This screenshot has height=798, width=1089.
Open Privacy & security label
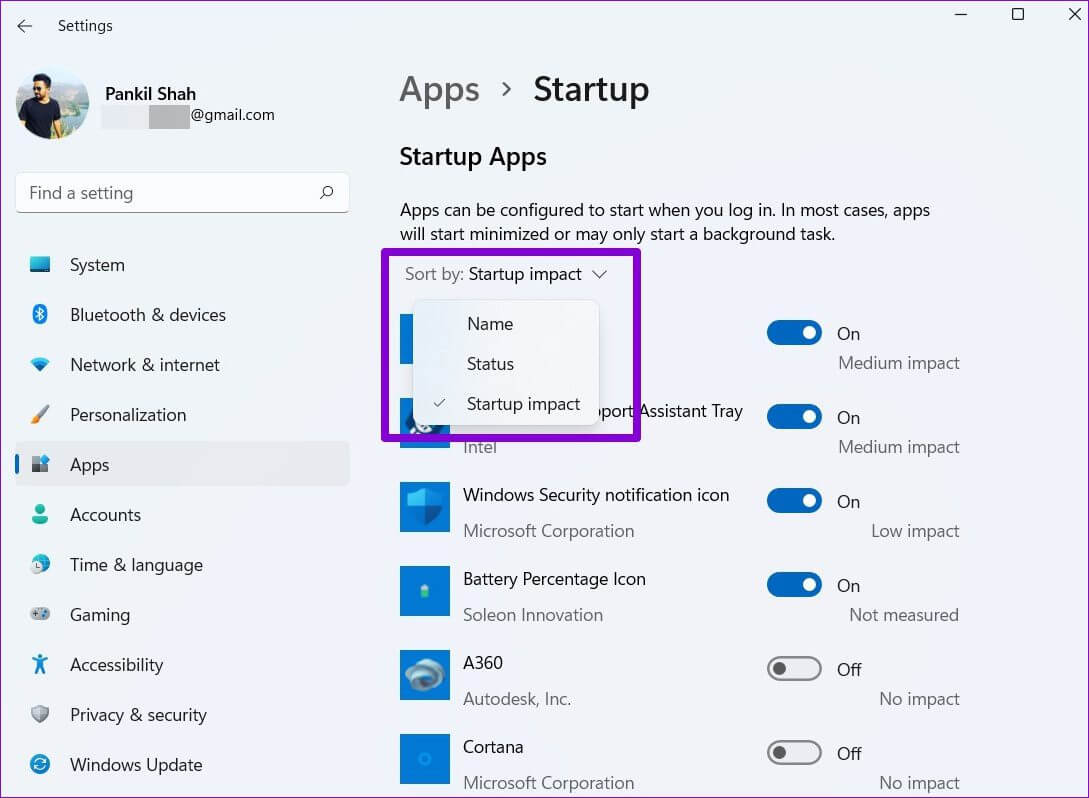tap(139, 715)
